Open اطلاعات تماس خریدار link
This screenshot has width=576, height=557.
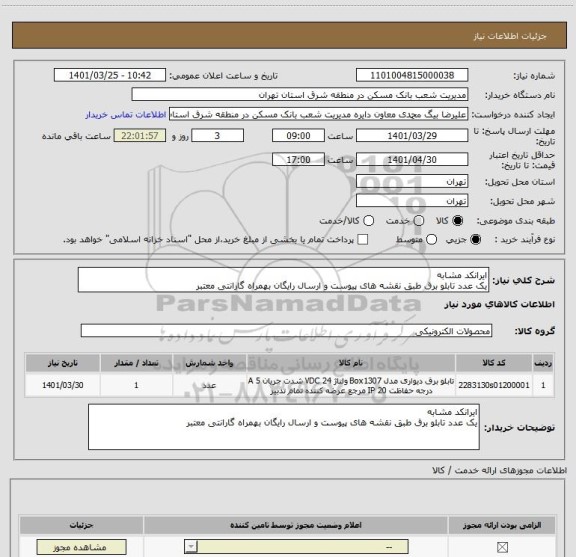[126, 115]
